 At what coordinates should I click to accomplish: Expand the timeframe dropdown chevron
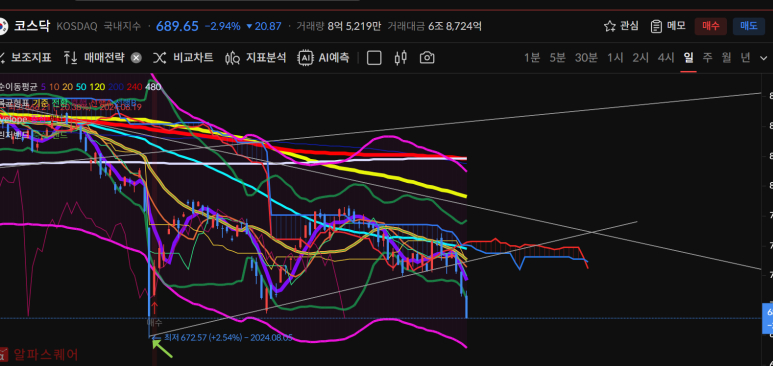[763, 58]
